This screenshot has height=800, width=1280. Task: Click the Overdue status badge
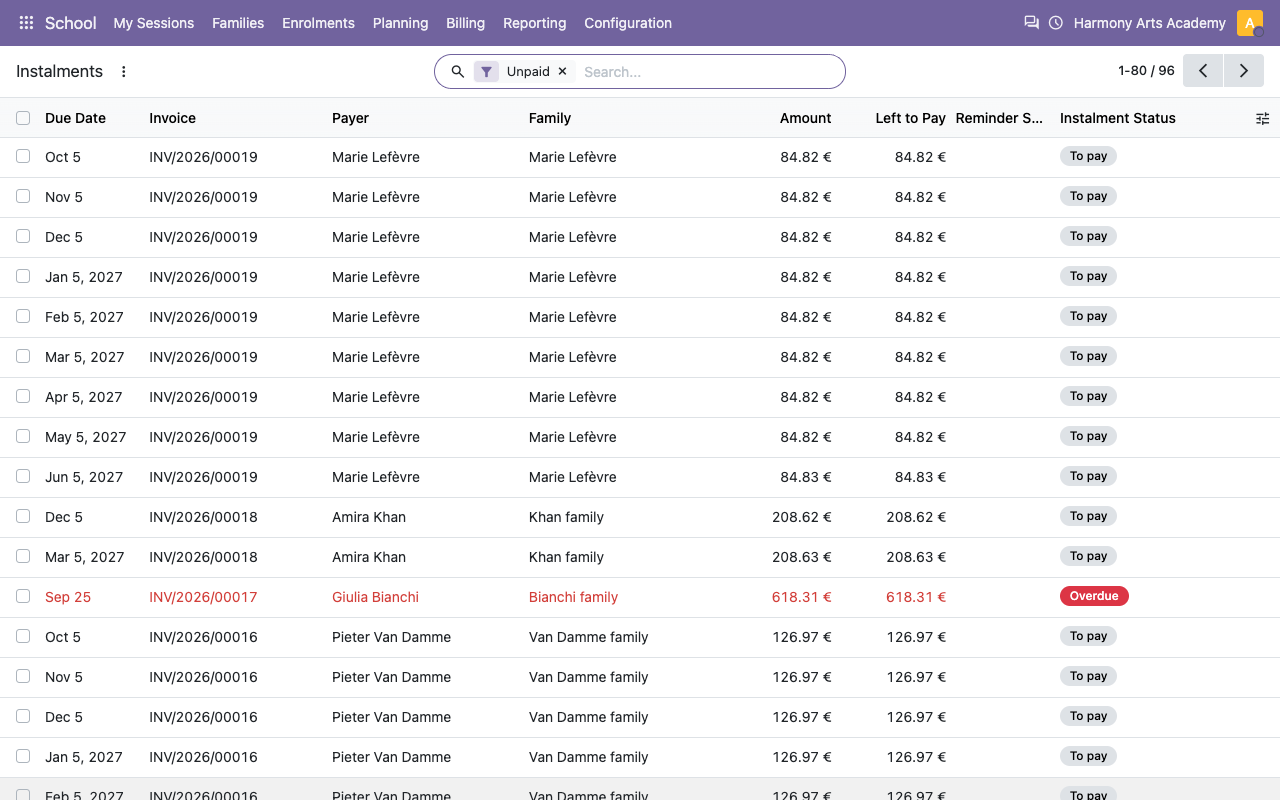click(x=1094, y=596)
